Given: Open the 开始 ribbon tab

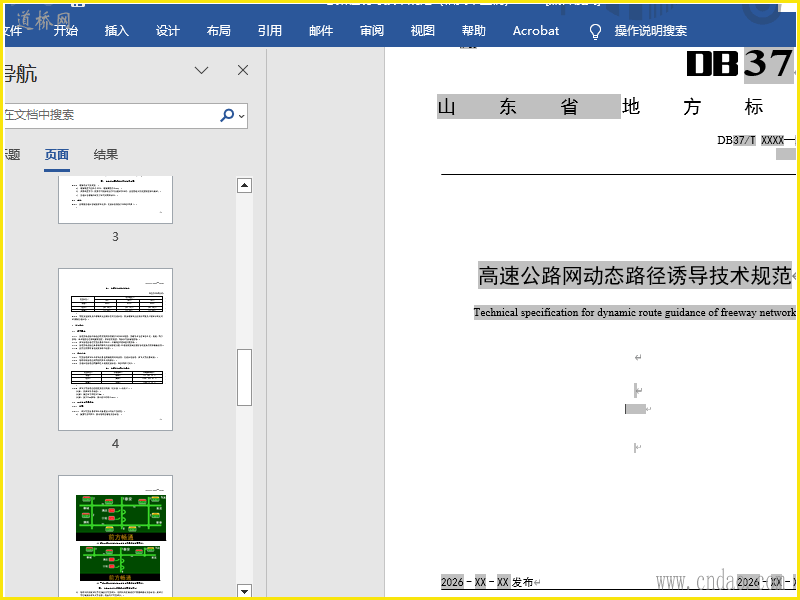Looking at the screenshot, I should (66, 31).
